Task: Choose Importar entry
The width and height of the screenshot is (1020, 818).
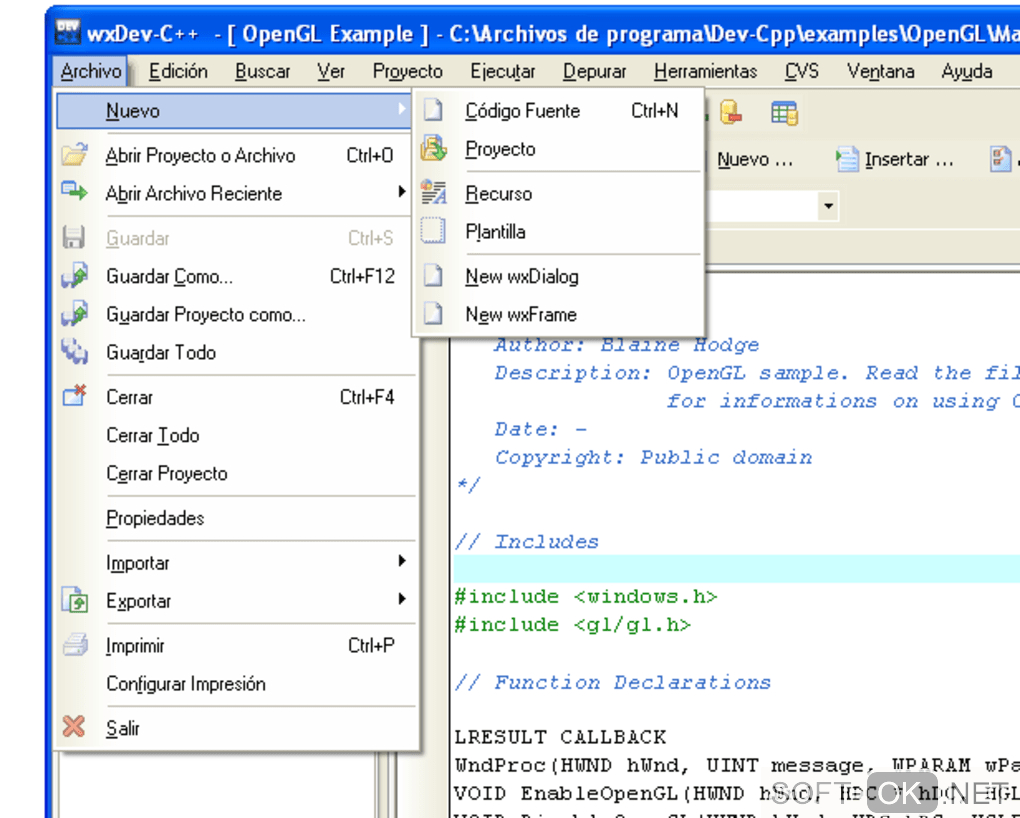Action: (x=234, y=562)
